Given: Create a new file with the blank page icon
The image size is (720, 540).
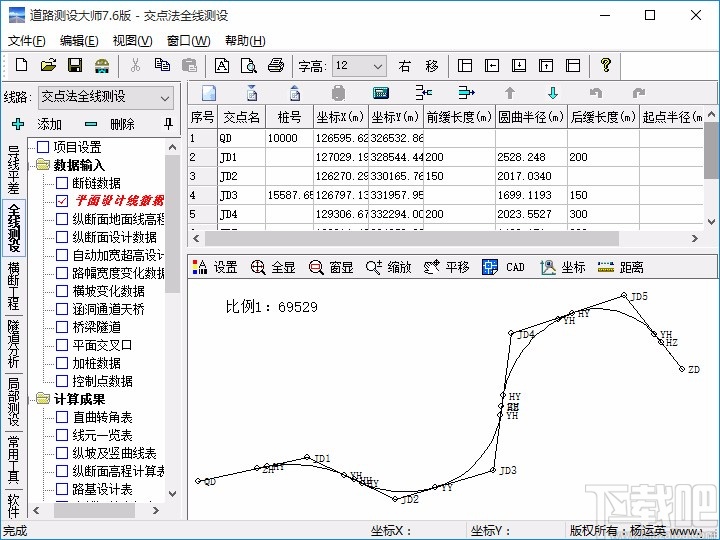Looking at the screenshot, I should 22,65.
